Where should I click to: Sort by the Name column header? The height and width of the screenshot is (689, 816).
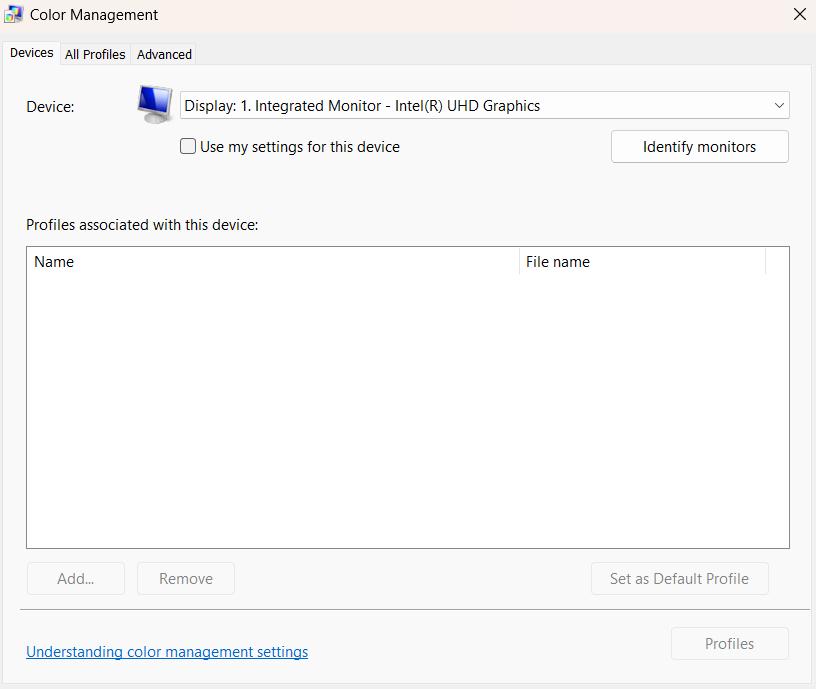[270, 262]
